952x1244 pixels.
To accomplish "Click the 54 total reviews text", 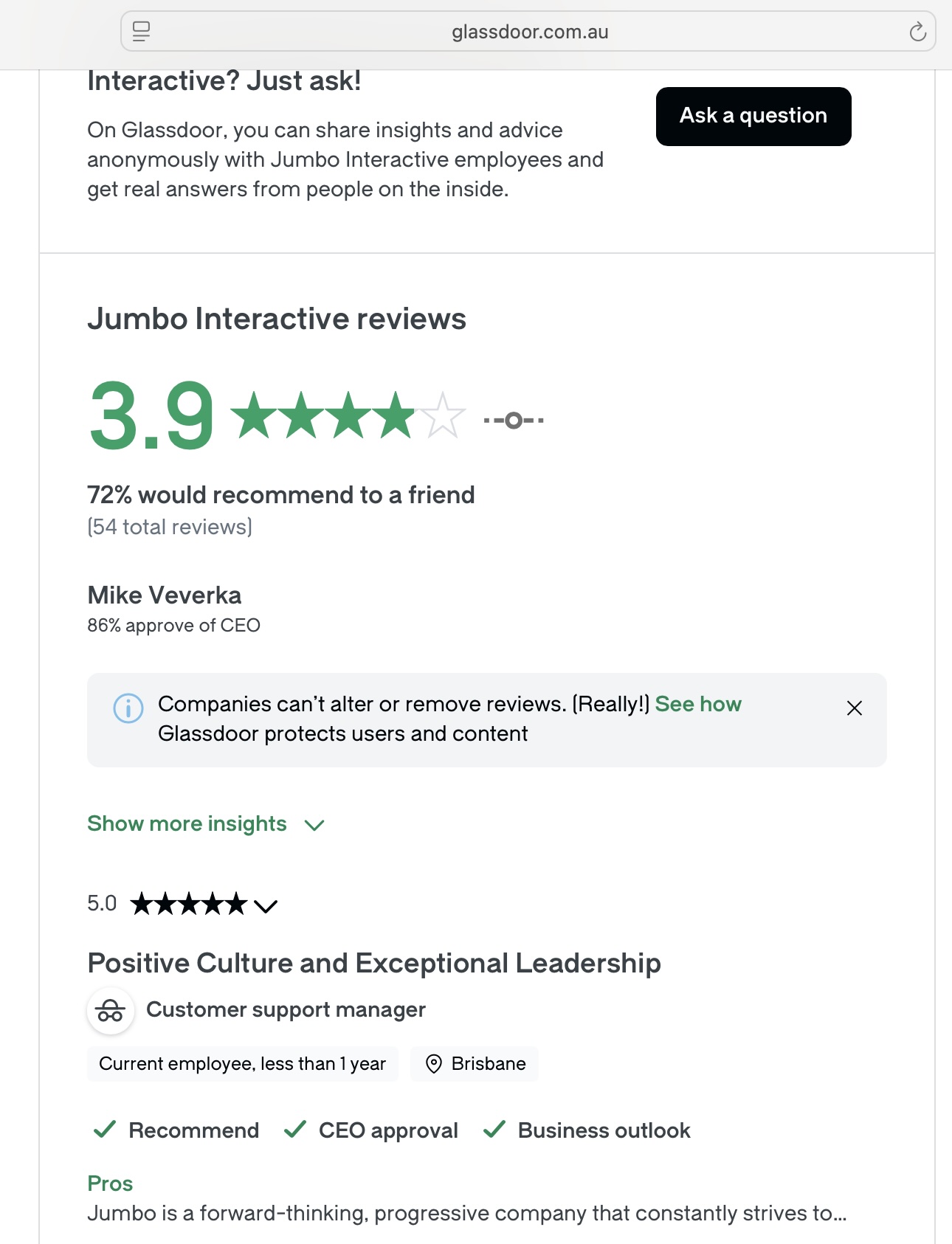I will click(170, 527).
